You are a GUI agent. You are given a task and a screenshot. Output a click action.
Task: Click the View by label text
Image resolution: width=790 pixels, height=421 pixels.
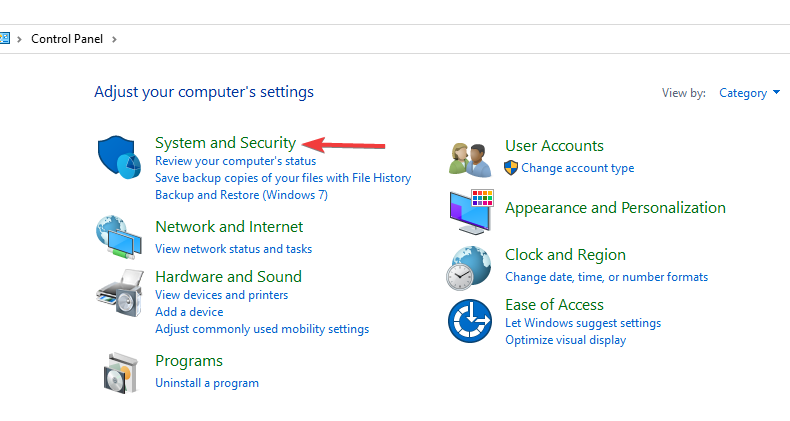point(684,93)
